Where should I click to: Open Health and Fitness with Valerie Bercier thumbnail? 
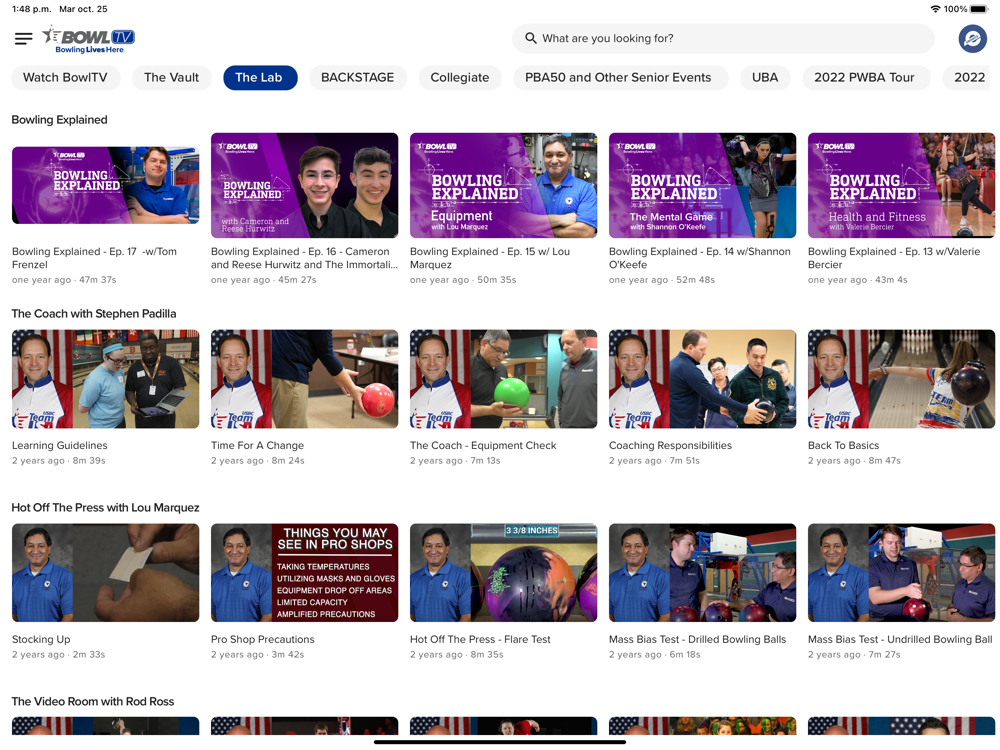[901, 185]
